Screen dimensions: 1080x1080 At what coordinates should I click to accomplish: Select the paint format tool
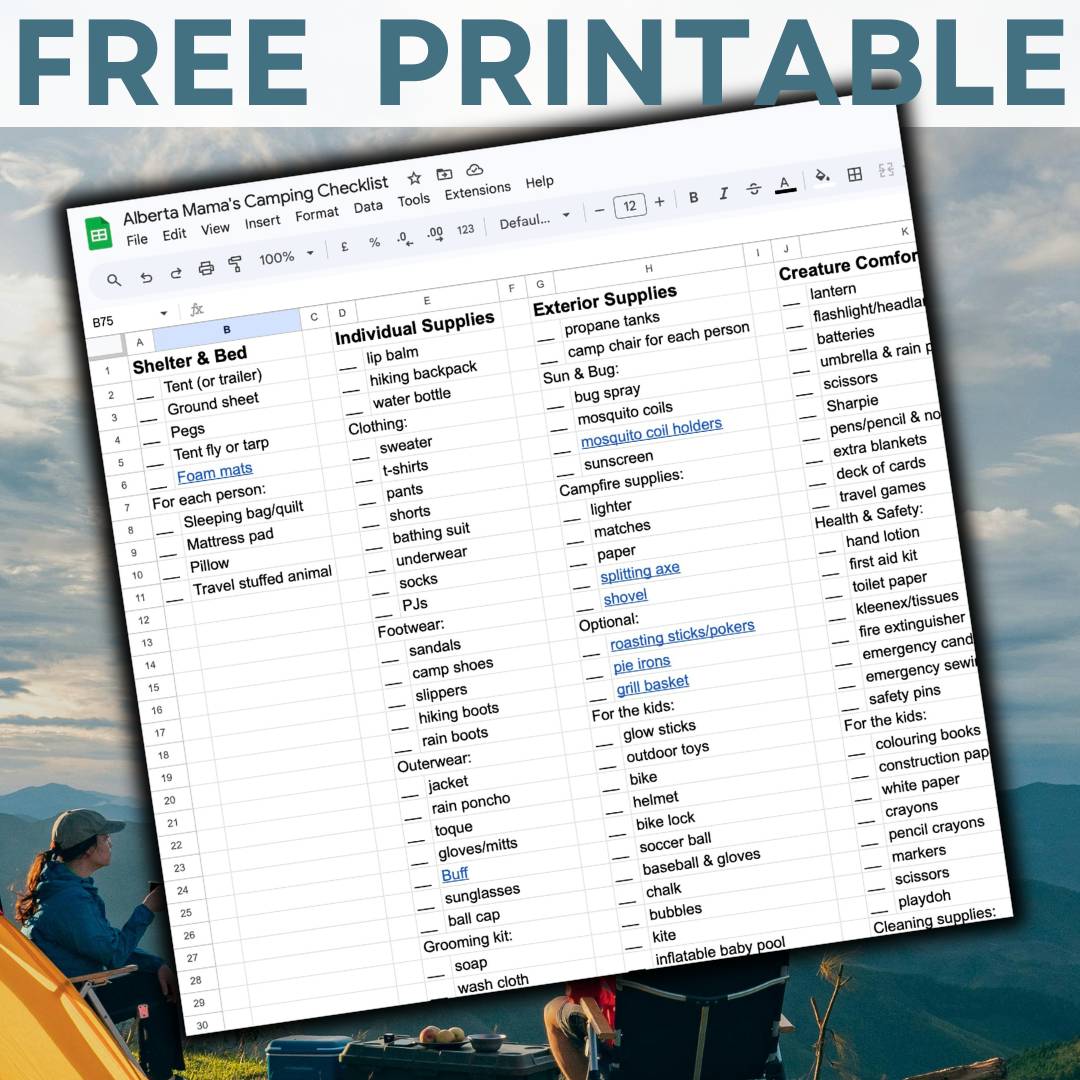[x=236, y=264]
